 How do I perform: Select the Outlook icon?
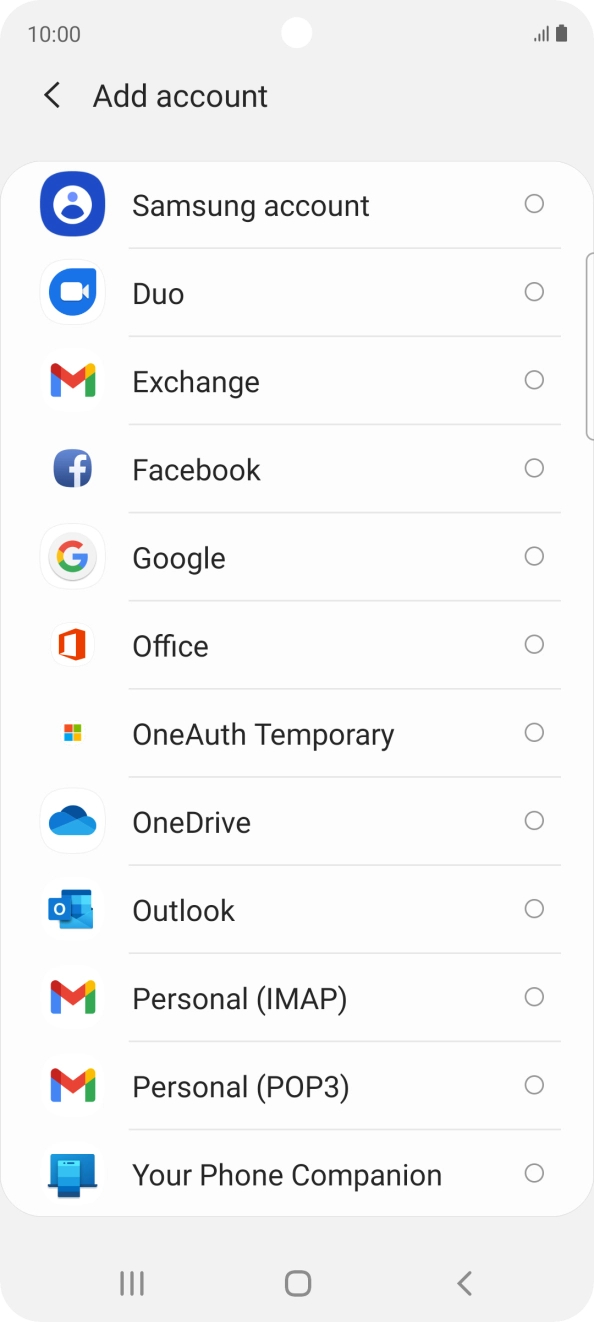[x=72, y=909]
